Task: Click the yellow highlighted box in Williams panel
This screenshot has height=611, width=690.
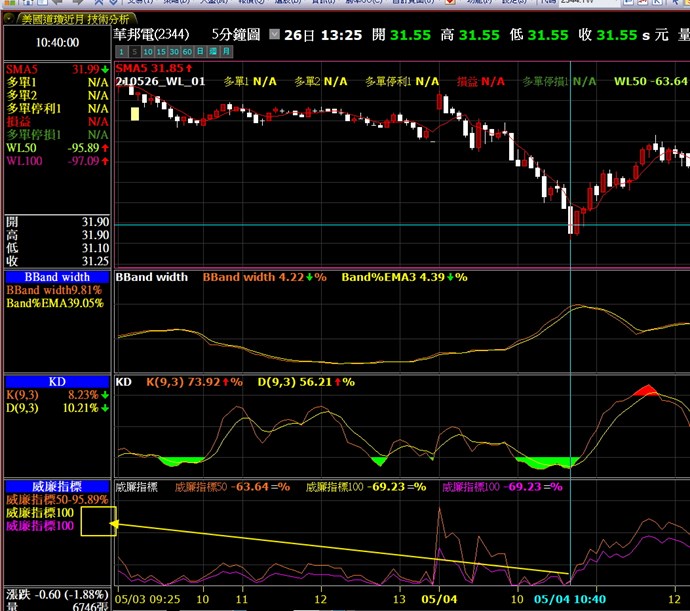Action: click(x=99, y=521)
